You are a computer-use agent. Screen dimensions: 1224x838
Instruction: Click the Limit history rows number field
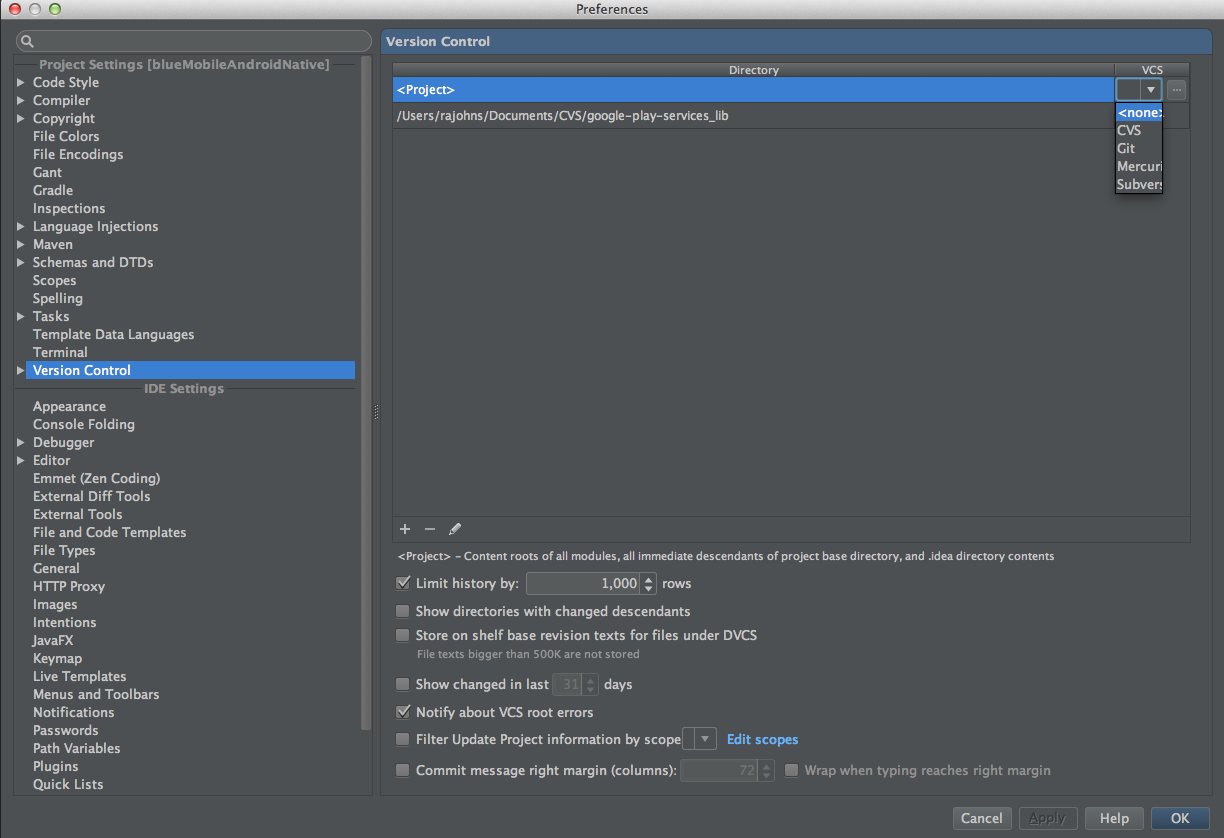click(x=583, y=583)
